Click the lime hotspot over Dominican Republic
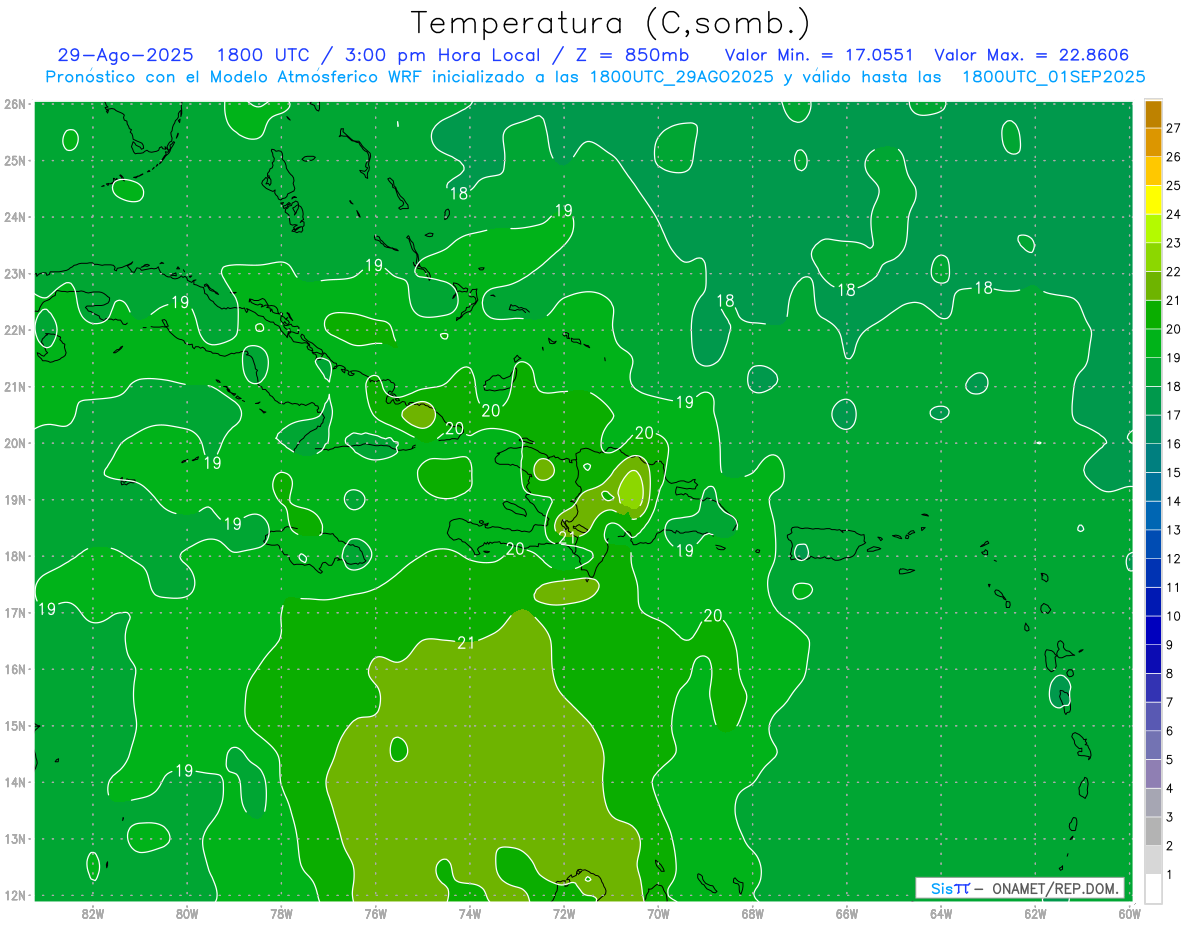 (x=631, y=489)
